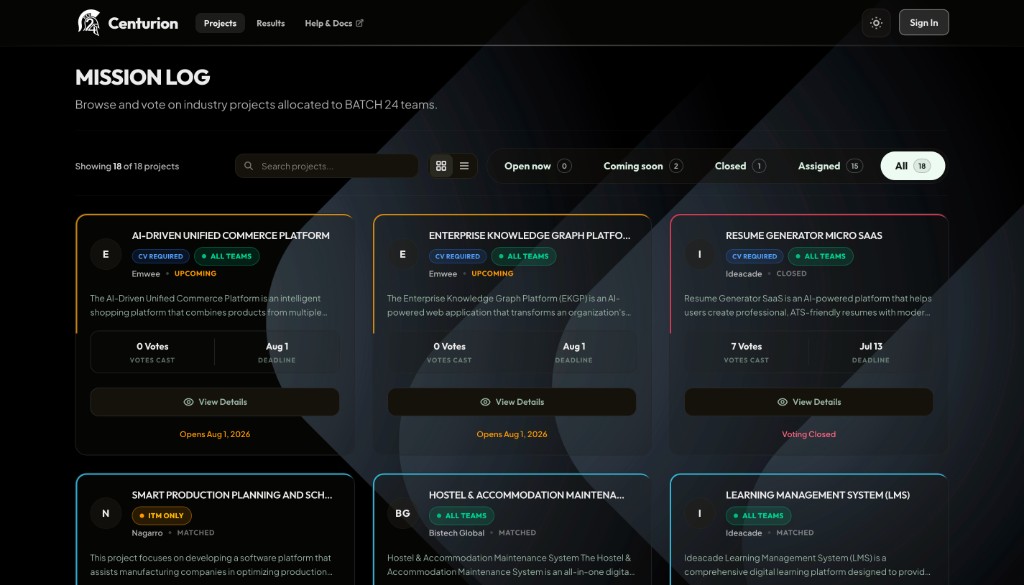The height and width of the screenshot is (585, 1024).
Task: Click the Sign In button
Action: pyautogui.click(x=923, y=23)
